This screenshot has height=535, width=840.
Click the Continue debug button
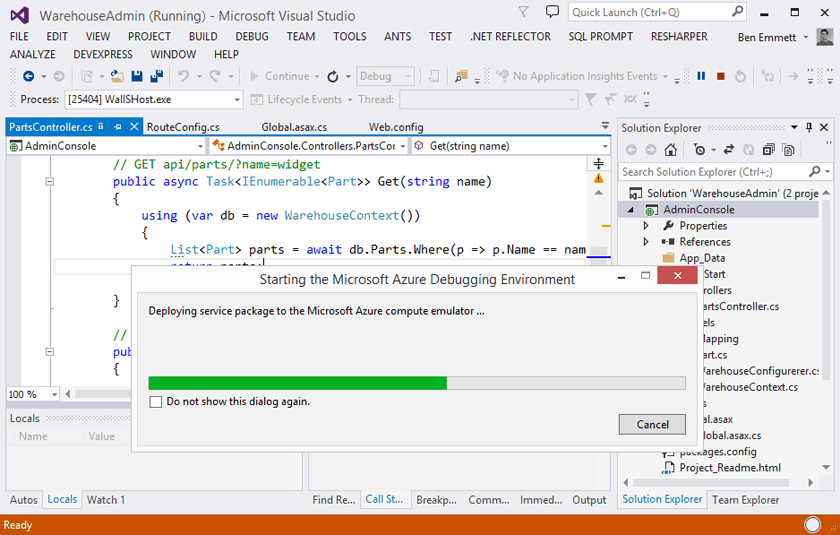tap(281, 76)
